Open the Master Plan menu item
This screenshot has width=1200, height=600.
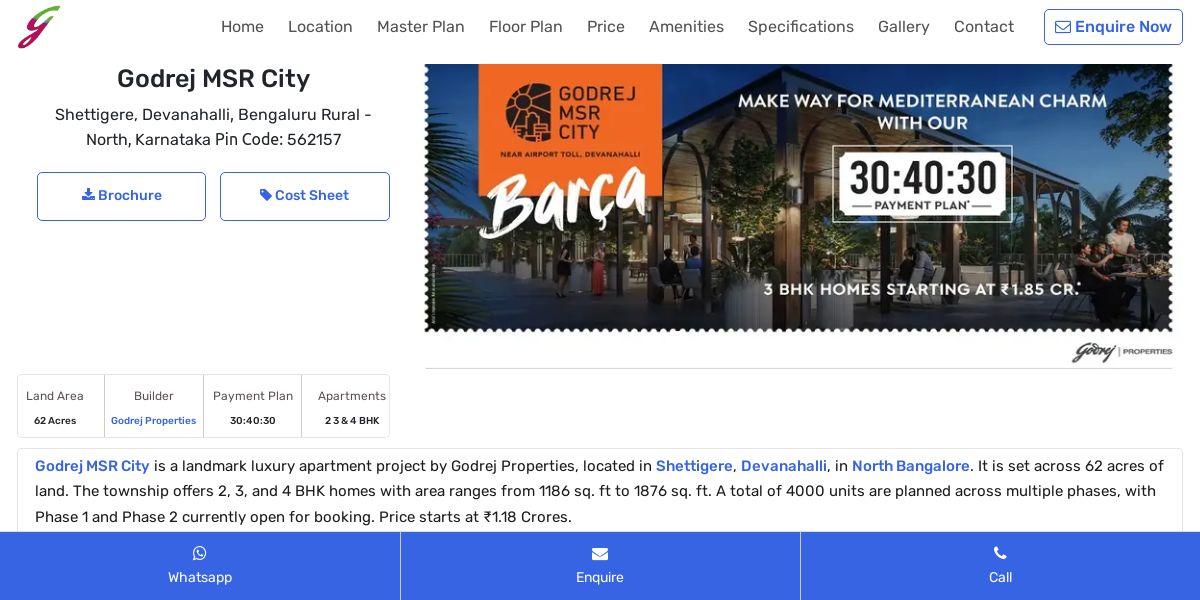(421, 27)
